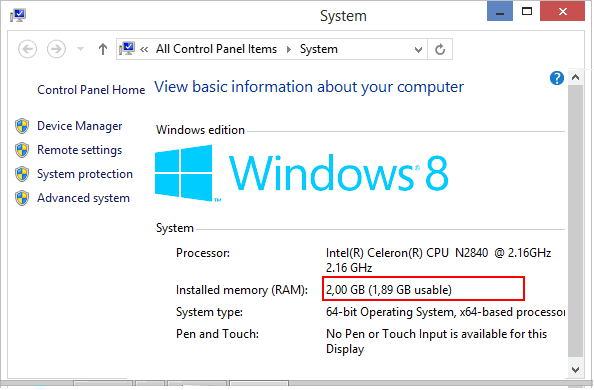Click the Pen and Touch: label
Image resolution: width=594 pixels, height=390 pixels.
coord(217,334)
